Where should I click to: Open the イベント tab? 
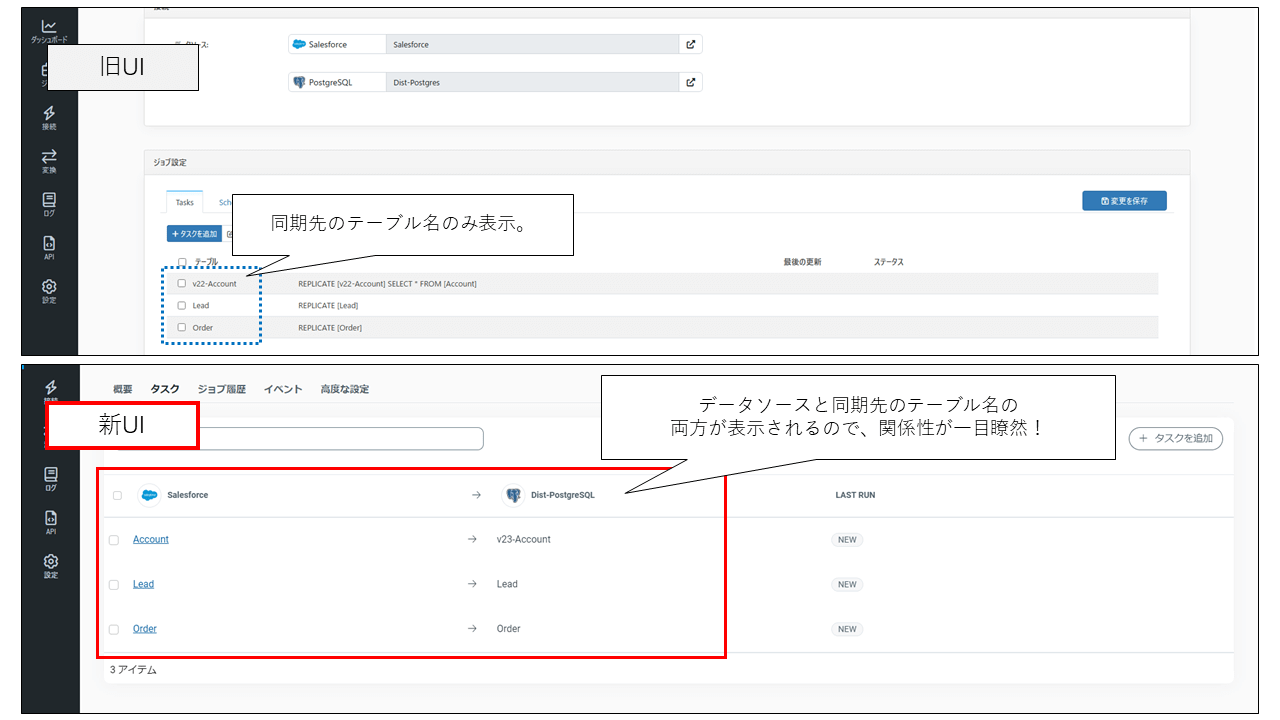(x=283, y=389)
